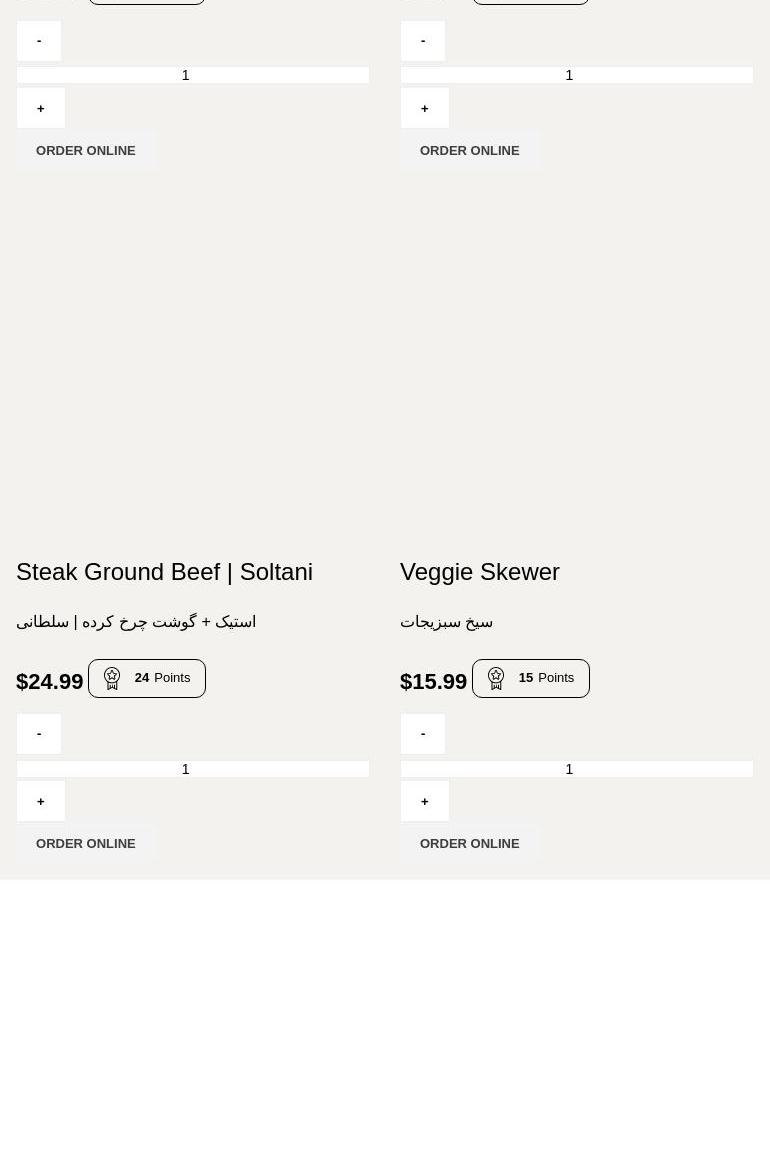Image resolution: width=770 pixels, height=1151 pixels.
Task: Click the top-right product quantity field
Action: pos(577,75)
